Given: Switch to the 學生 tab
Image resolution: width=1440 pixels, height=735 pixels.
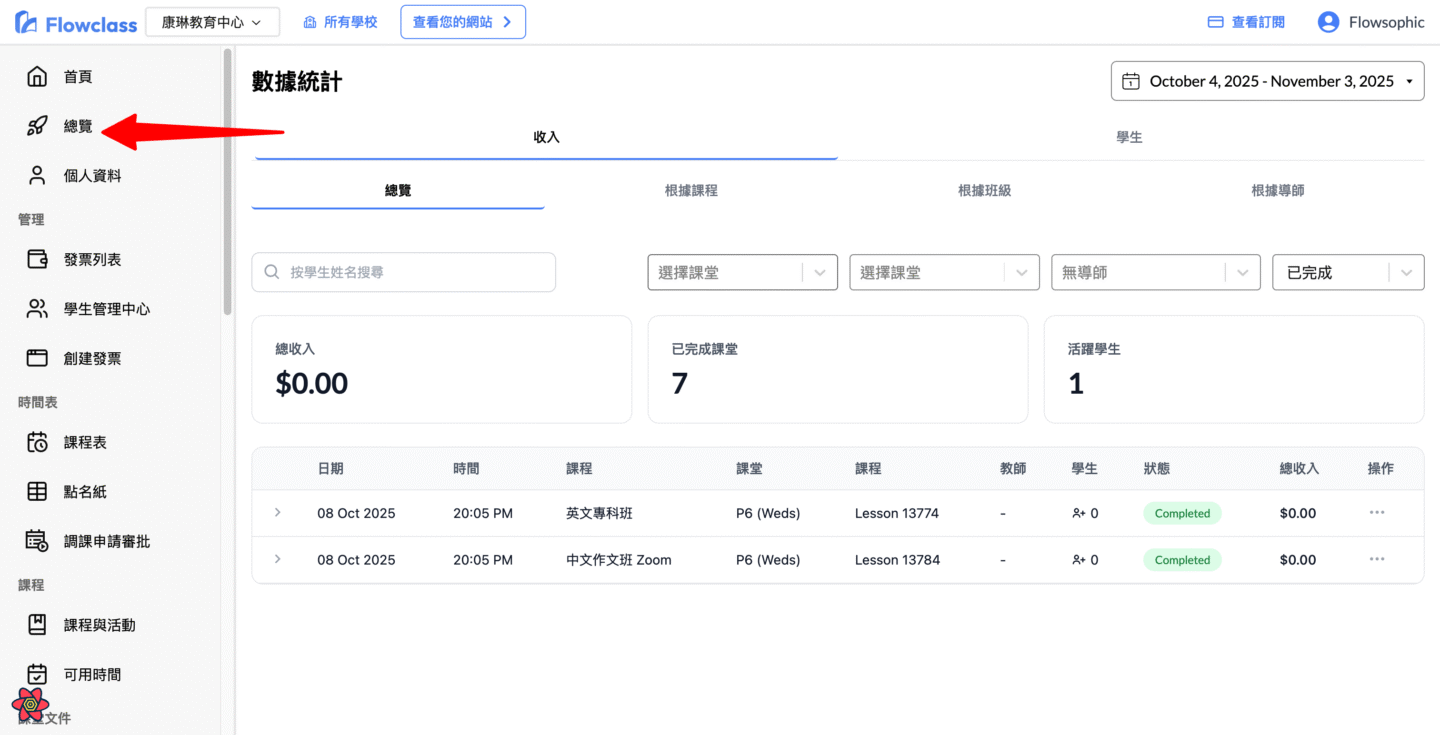Looking at the screenshot, I should point(1129,138).
